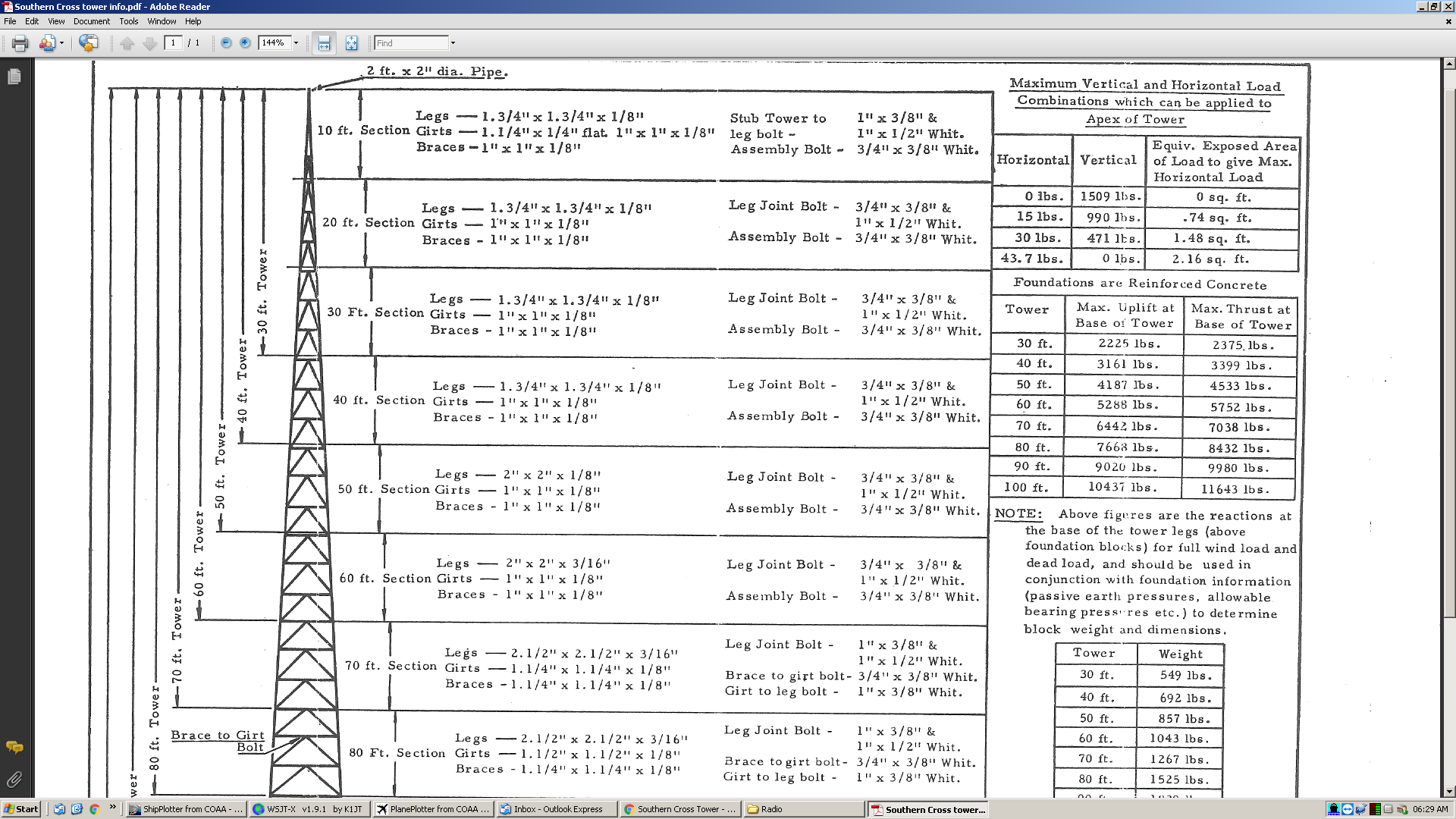This screenshot has height=819, width=1456.
Task: Open the Attachments paperclip panel
Action: click(14, 780)
